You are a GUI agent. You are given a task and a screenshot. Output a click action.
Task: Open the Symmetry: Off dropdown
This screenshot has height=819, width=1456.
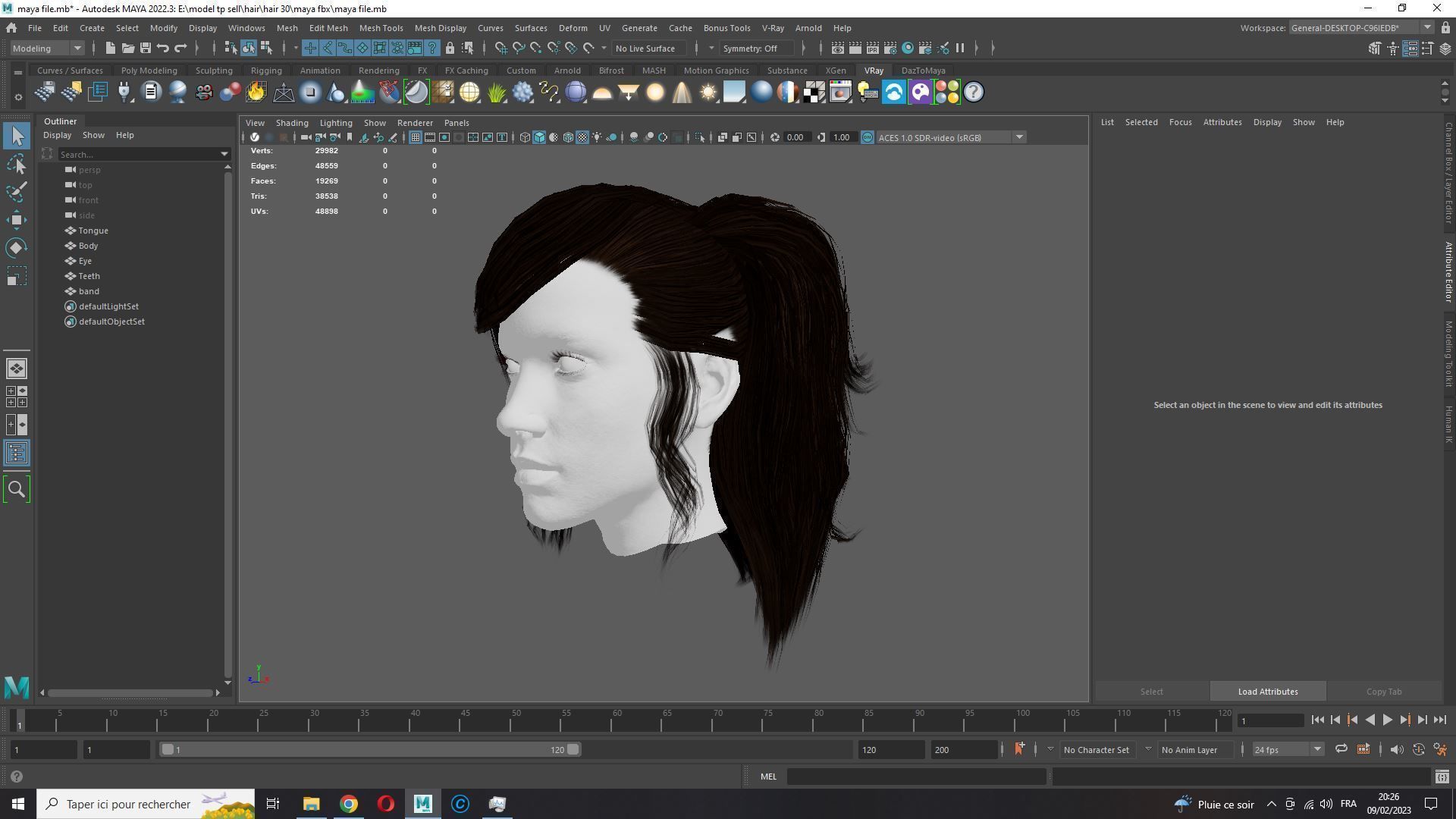click(756, 49)
